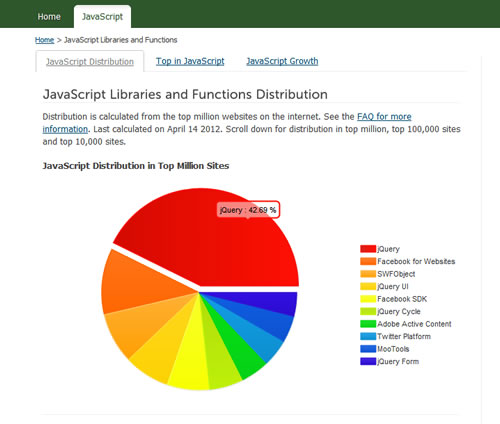Select the Adobe Active Content legend label
Viewport: 500px width, 424px height.
pyautogui.click(x=414, y=324)
